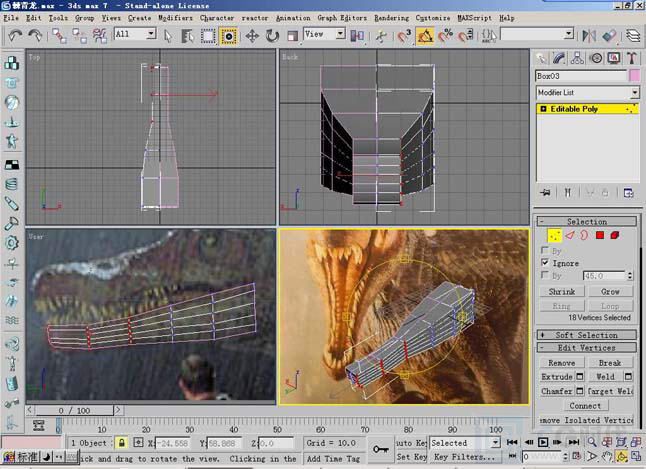Switch to the Modify command panel tab
This screenshot has width=646, height=469.
[559, 59]
